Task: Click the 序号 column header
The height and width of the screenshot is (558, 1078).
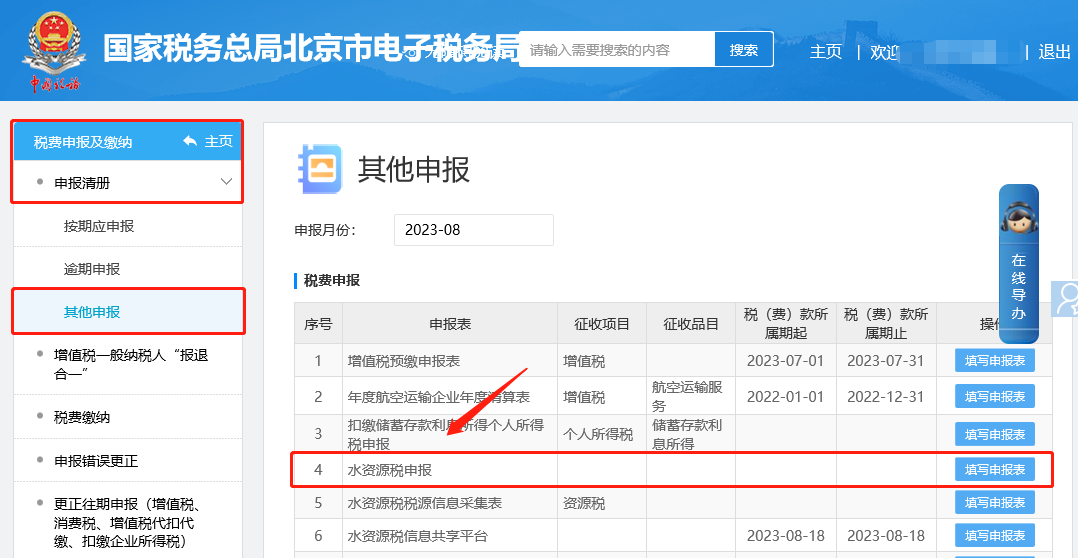Action: [x=318, y=324]
